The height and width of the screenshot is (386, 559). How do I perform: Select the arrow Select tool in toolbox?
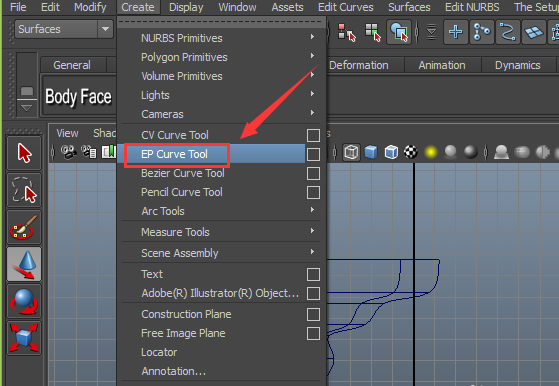pyautogui.click(x=24, y=153)
